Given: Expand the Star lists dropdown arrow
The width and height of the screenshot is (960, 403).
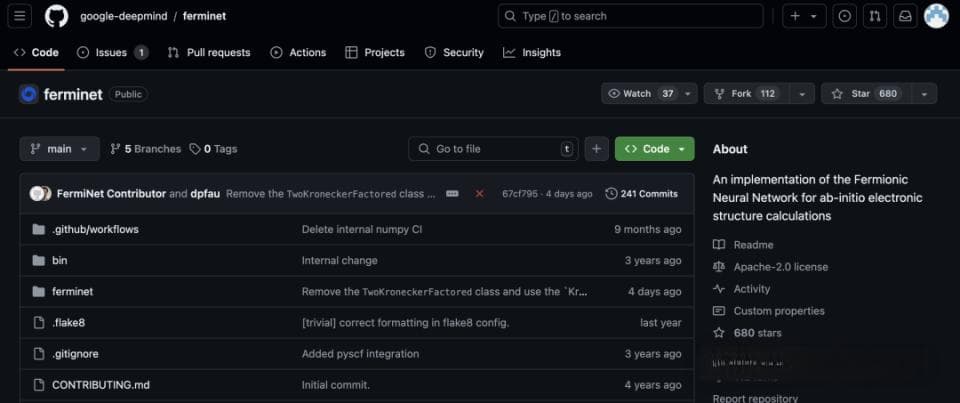Looking at the screenshot, I should [924, 94].
